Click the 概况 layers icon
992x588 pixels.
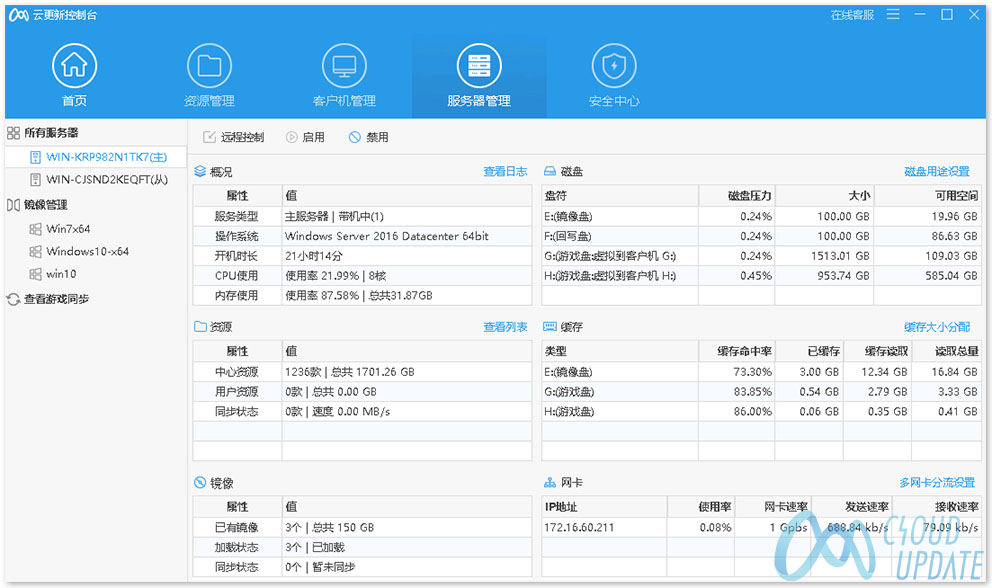pos(200,171)
